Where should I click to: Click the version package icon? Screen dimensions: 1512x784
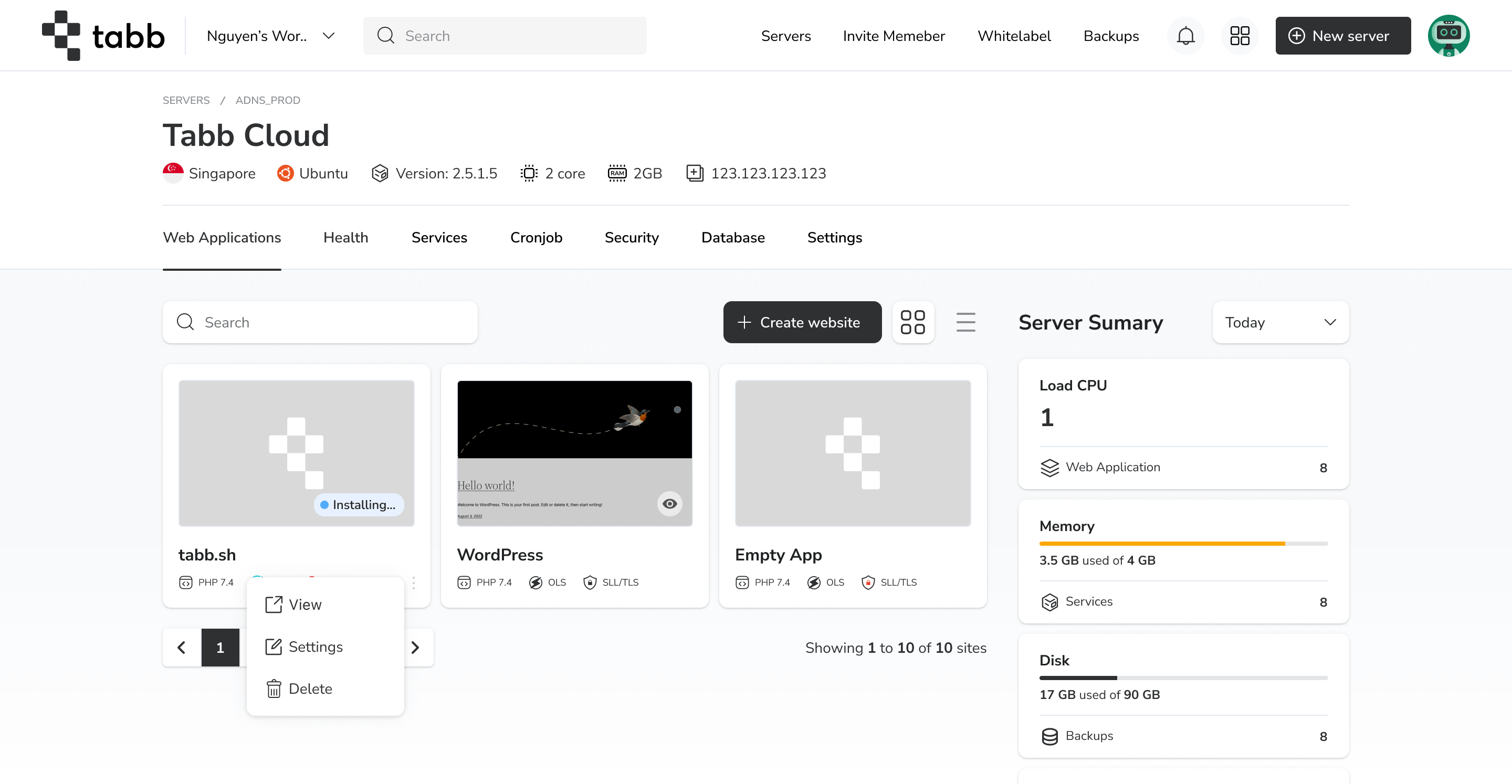click(380, 173)
